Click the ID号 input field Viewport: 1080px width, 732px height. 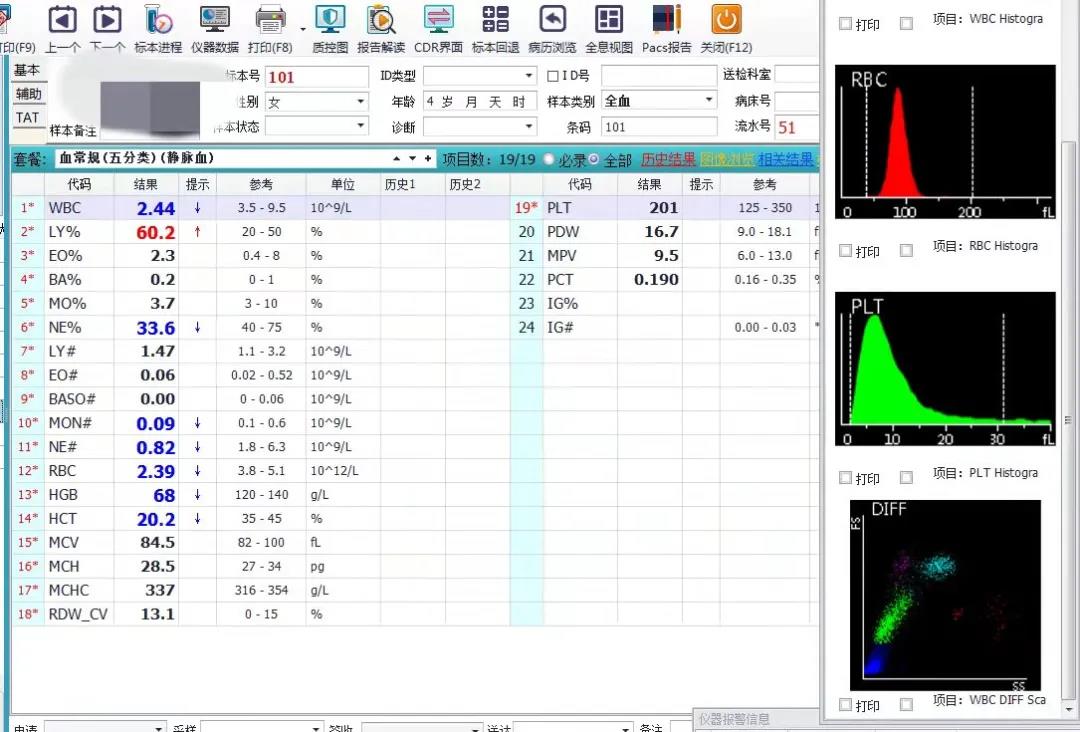pos(658,76)
